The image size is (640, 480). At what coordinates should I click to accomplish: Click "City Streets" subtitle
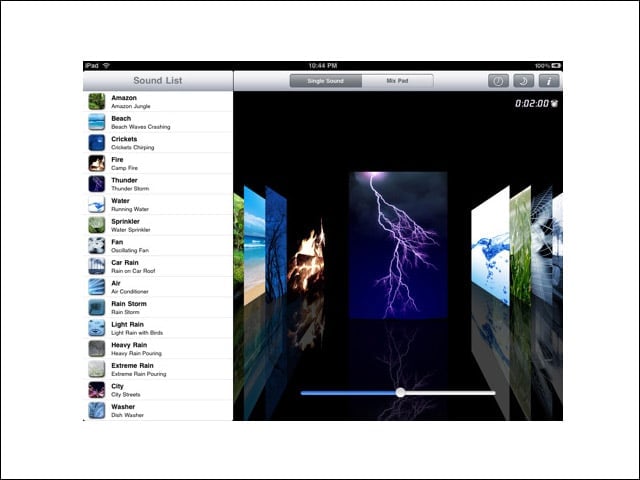point(126,395)
